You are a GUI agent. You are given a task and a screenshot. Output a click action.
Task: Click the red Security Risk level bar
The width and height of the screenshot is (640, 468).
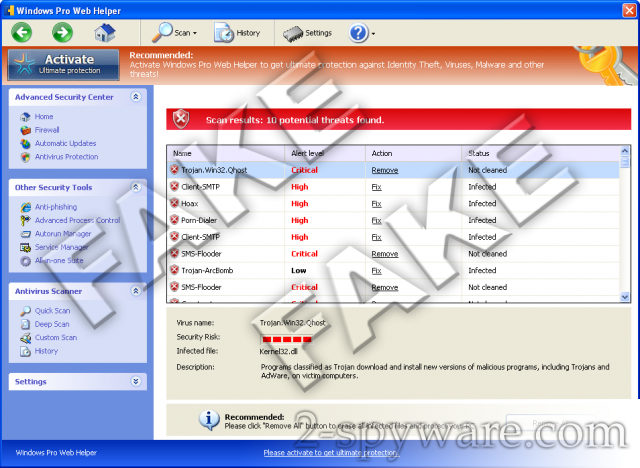coord(287,339)
